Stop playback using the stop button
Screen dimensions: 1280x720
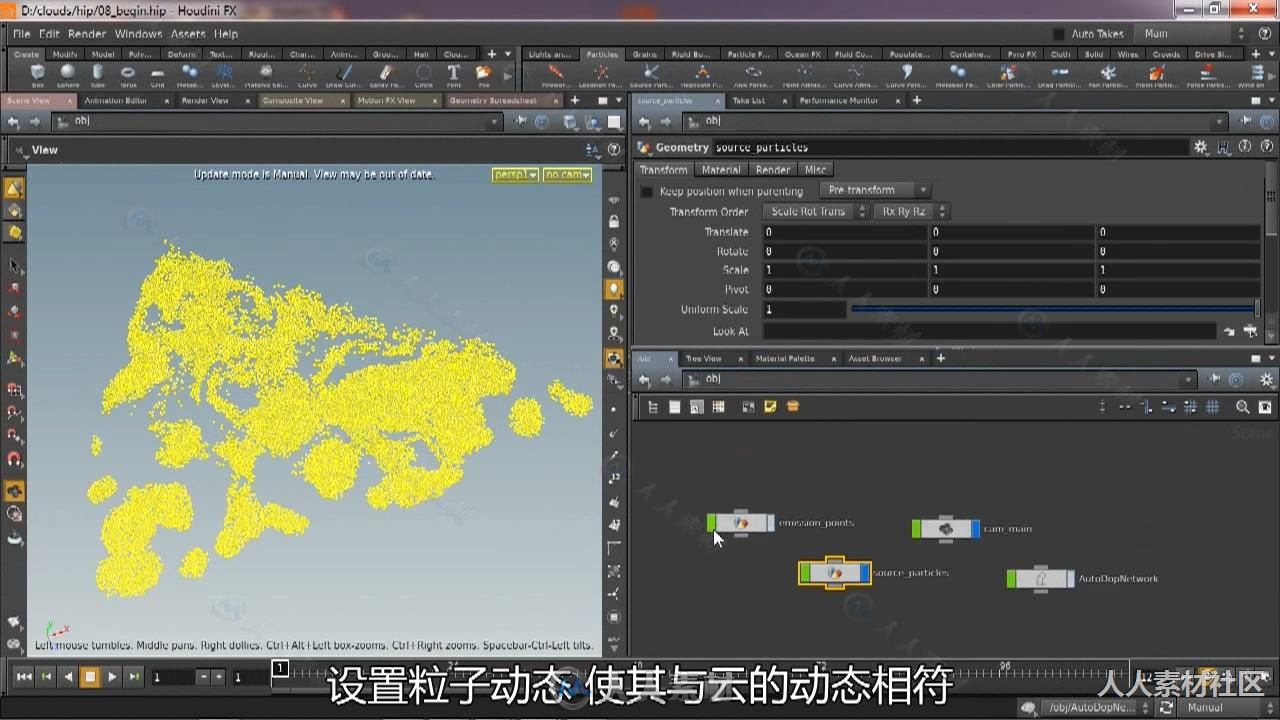pyautogui.click(x=90, y=677)
